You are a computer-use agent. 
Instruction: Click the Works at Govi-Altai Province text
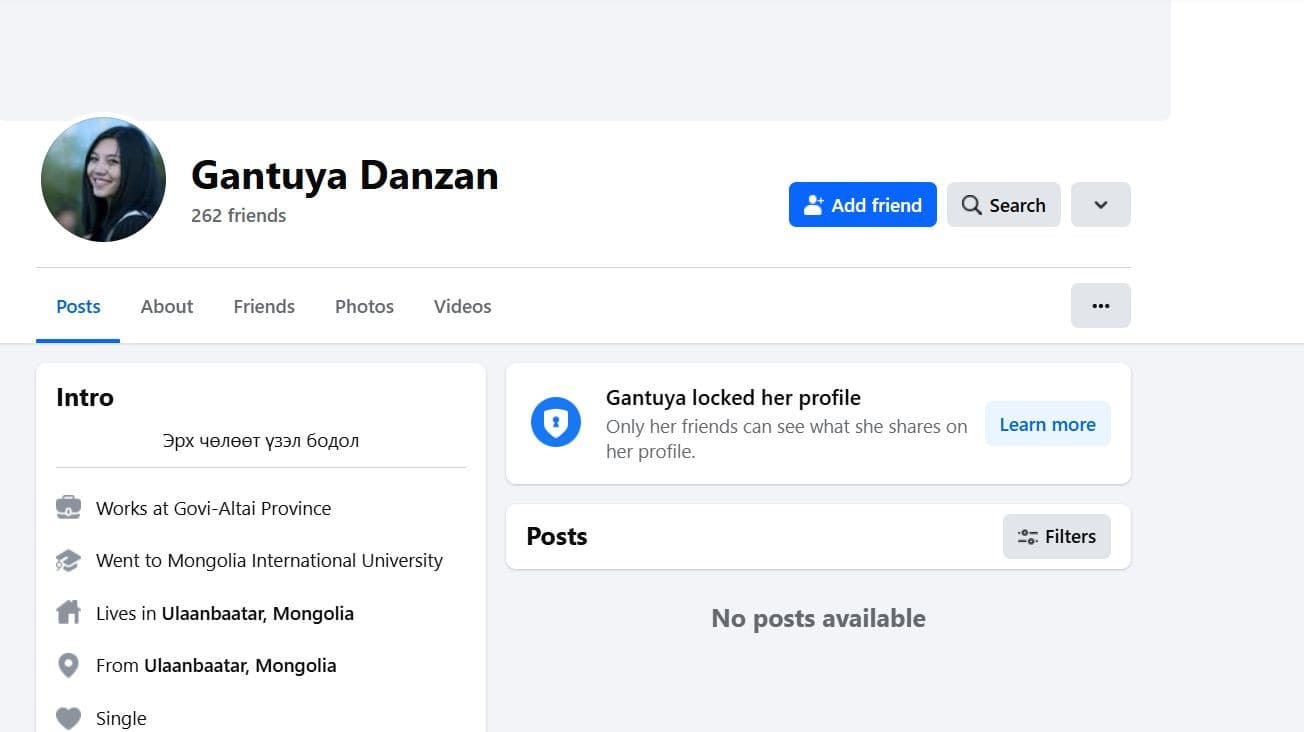pos(213,508)
